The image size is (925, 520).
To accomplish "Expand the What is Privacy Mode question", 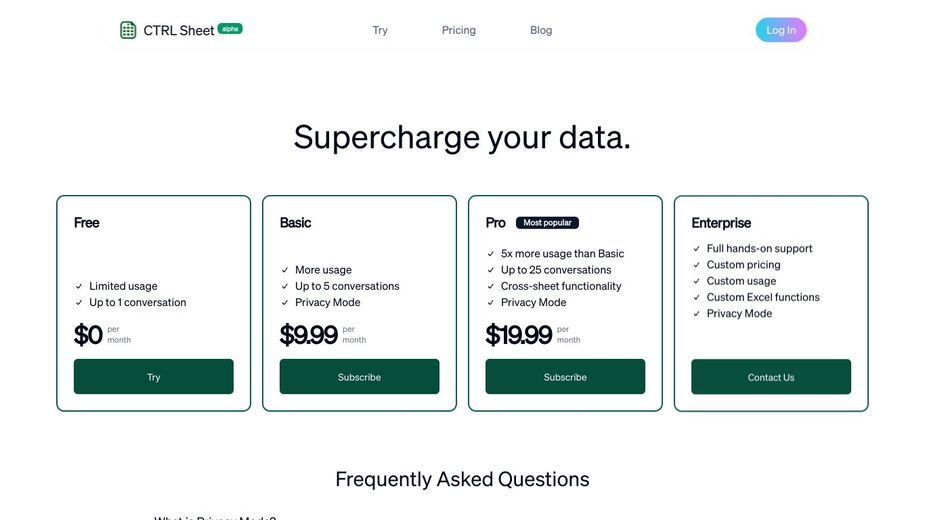I will tap(215, 518).
